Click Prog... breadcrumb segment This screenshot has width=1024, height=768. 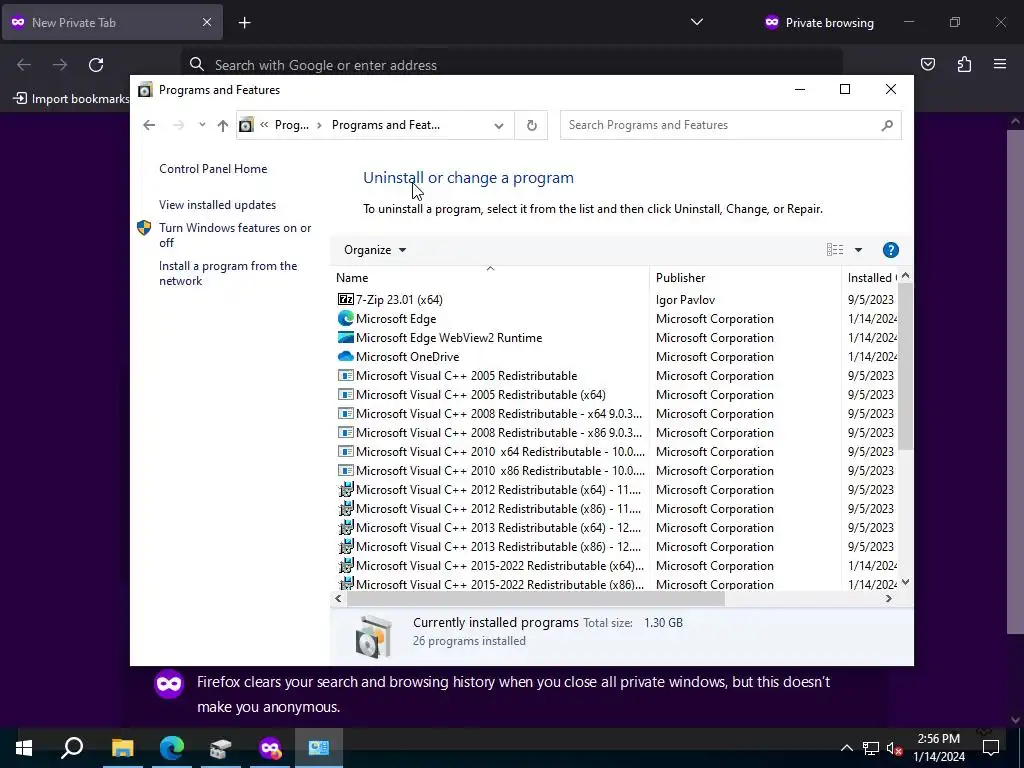(x=292, y=125)
